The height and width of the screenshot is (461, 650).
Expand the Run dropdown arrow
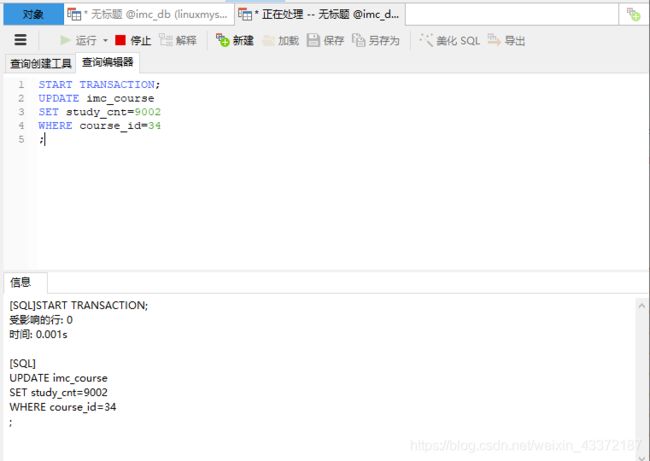pos(105,40)
